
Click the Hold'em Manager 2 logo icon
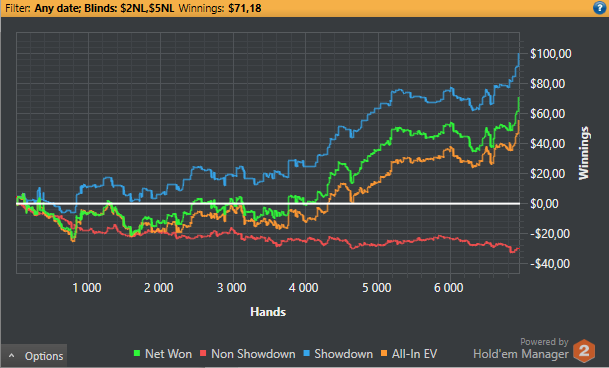point(585,351)
